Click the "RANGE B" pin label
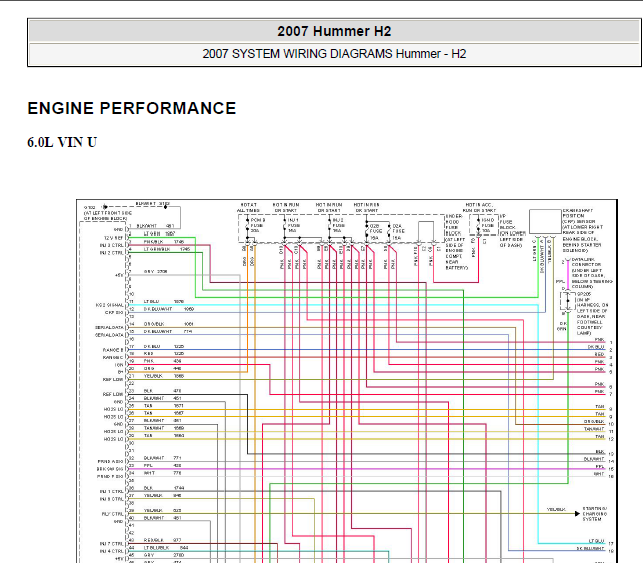This screenshot has height=563, width=643. click(113, 350)
